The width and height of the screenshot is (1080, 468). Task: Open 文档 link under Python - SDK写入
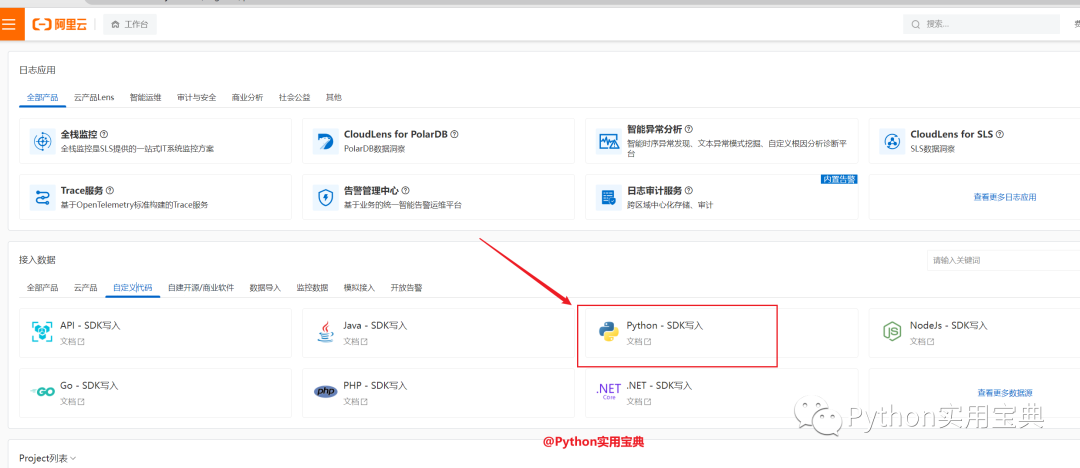[x=639, y=341]
